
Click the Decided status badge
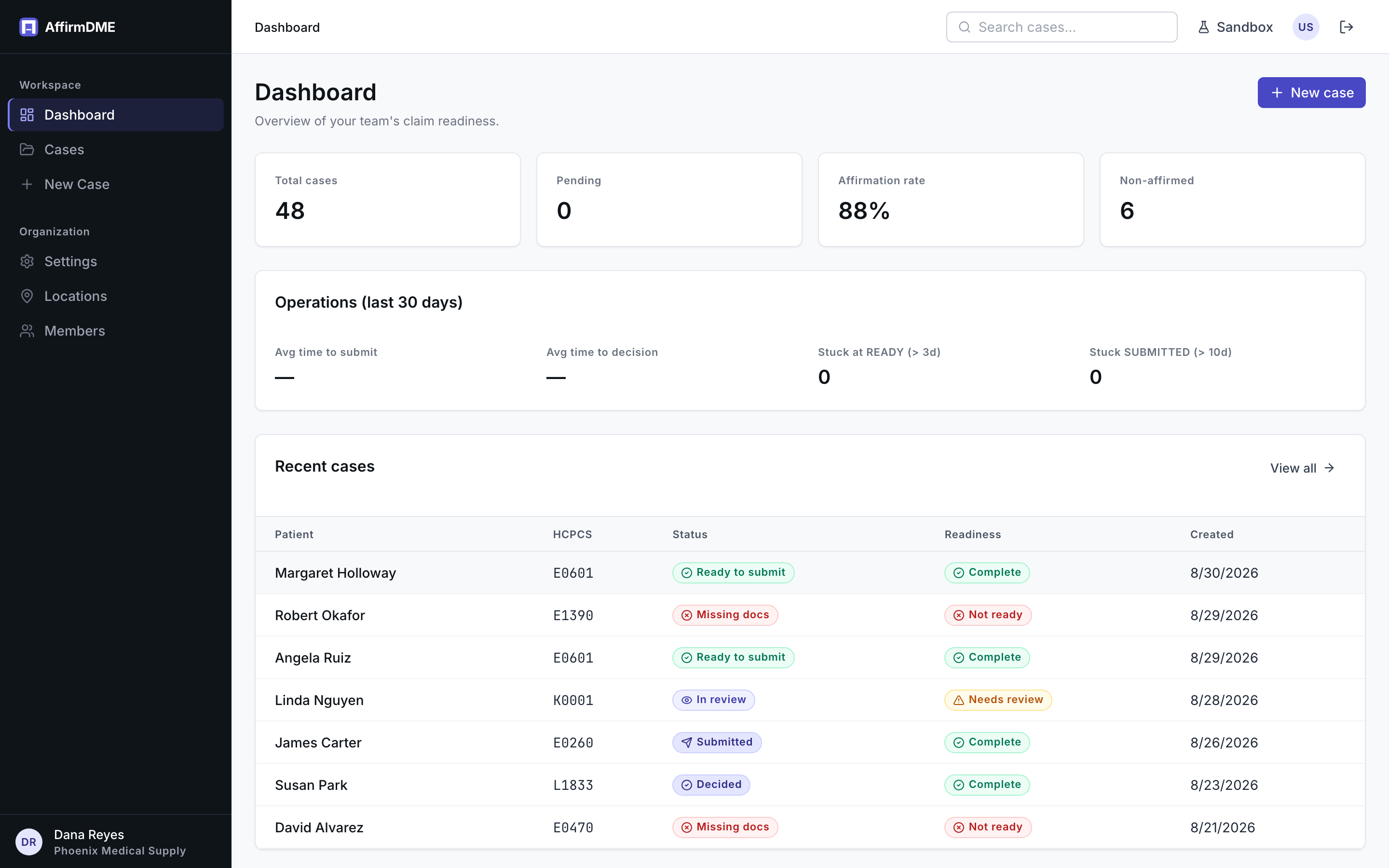(x=711, y=785)
